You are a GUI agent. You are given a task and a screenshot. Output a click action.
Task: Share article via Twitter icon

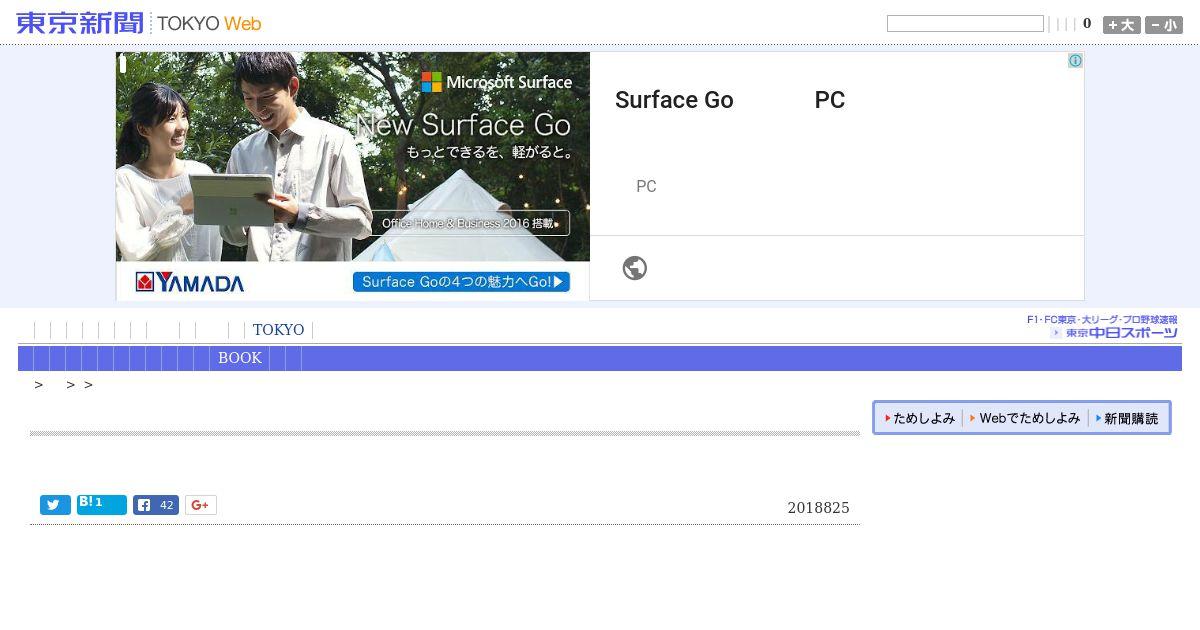click(55, 505)
